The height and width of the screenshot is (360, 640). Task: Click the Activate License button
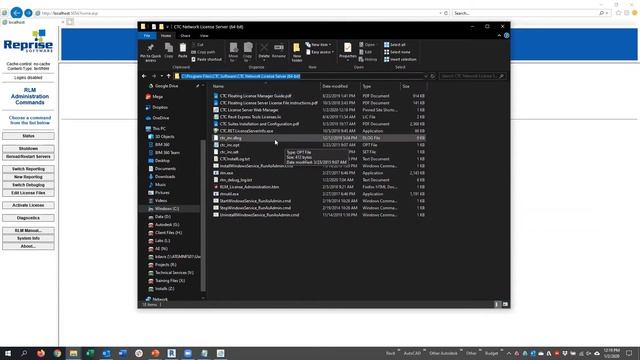coord(28,205)
